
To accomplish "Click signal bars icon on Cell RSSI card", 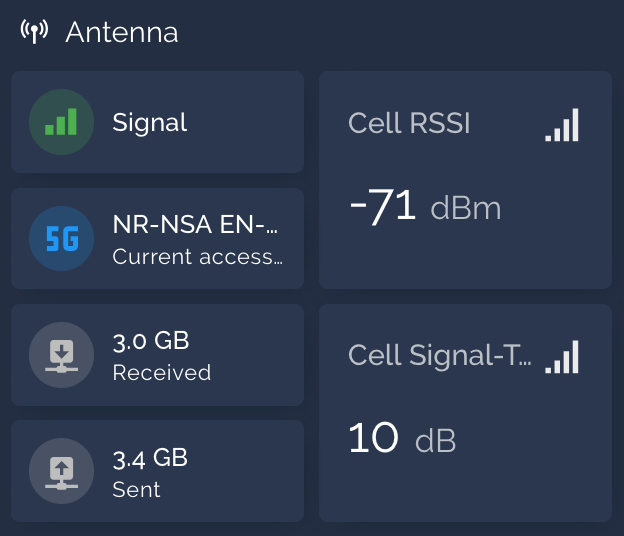I will tap(562, 125).
